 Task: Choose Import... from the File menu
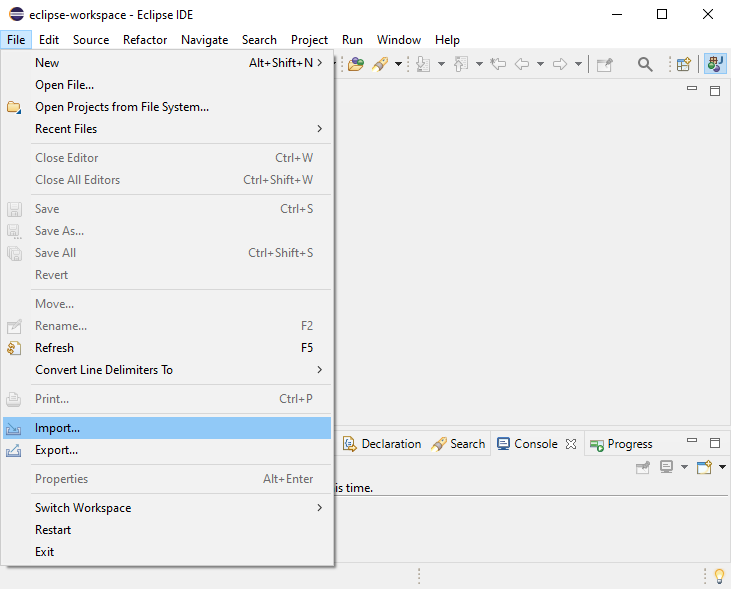coord(57,428)
